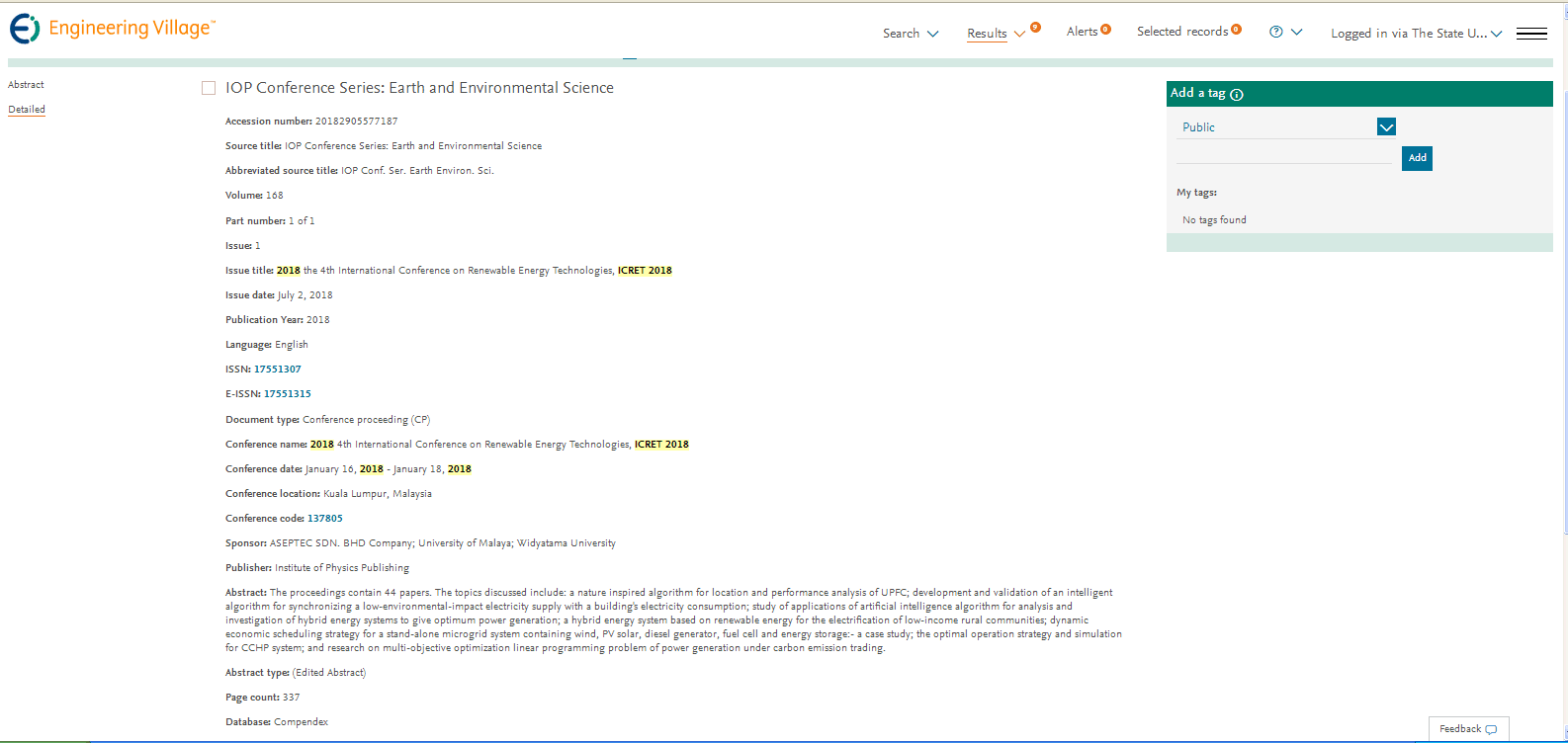Click the Feedback speech bubble icon
Viewport: 1568px width, 743px height.
pyautogui.click(x=1492, y=729)
